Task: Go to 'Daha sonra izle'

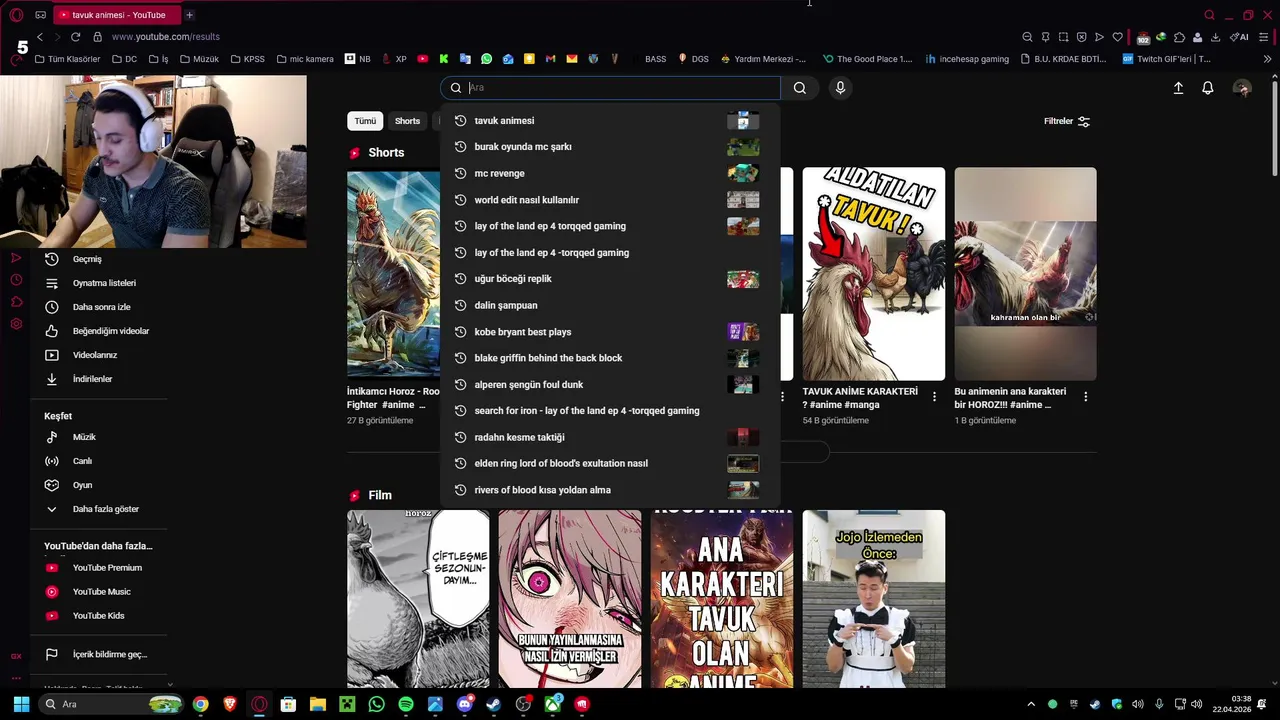Action: pyautogui.click(x=100, y=307)
